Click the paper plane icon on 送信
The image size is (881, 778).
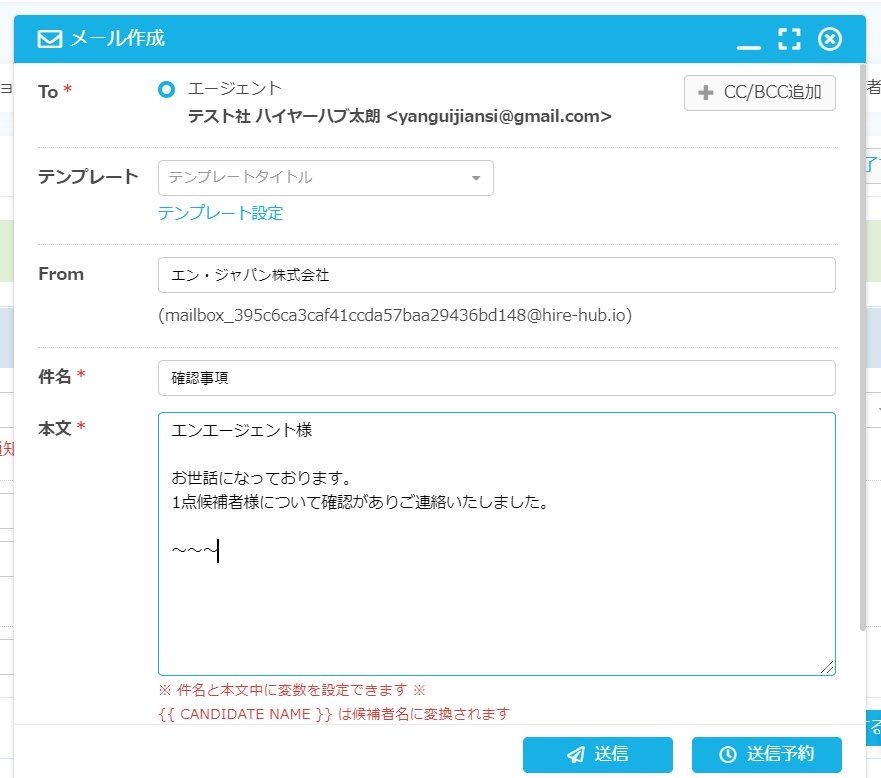576,755
